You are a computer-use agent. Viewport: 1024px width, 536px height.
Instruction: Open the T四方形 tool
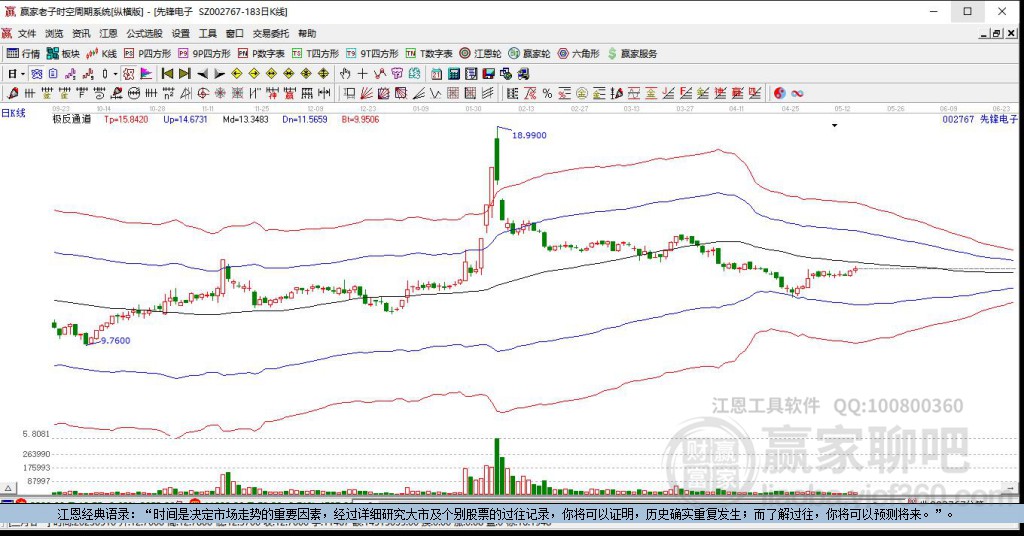point(315,54)
